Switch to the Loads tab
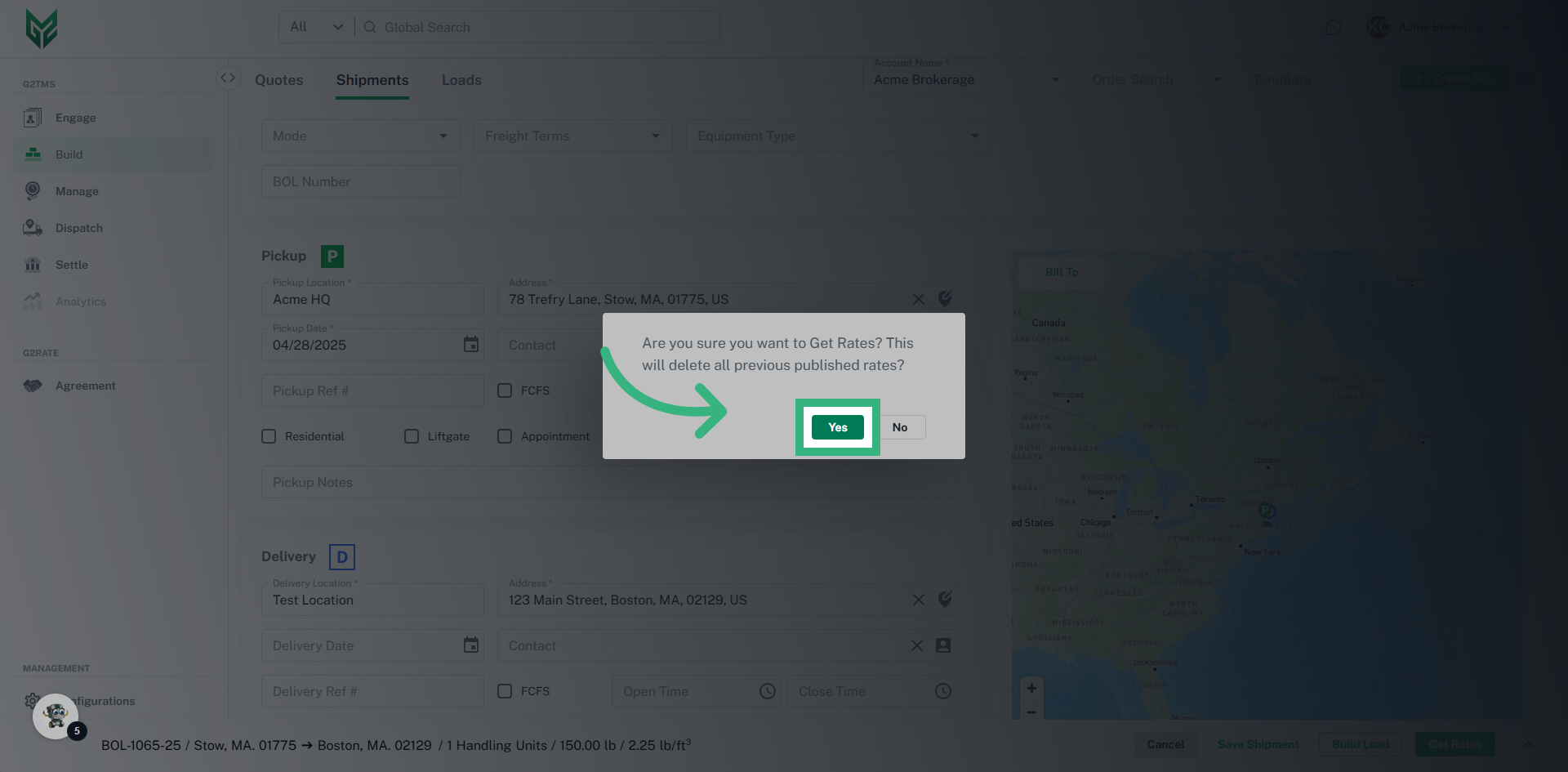 coord(461,80)
